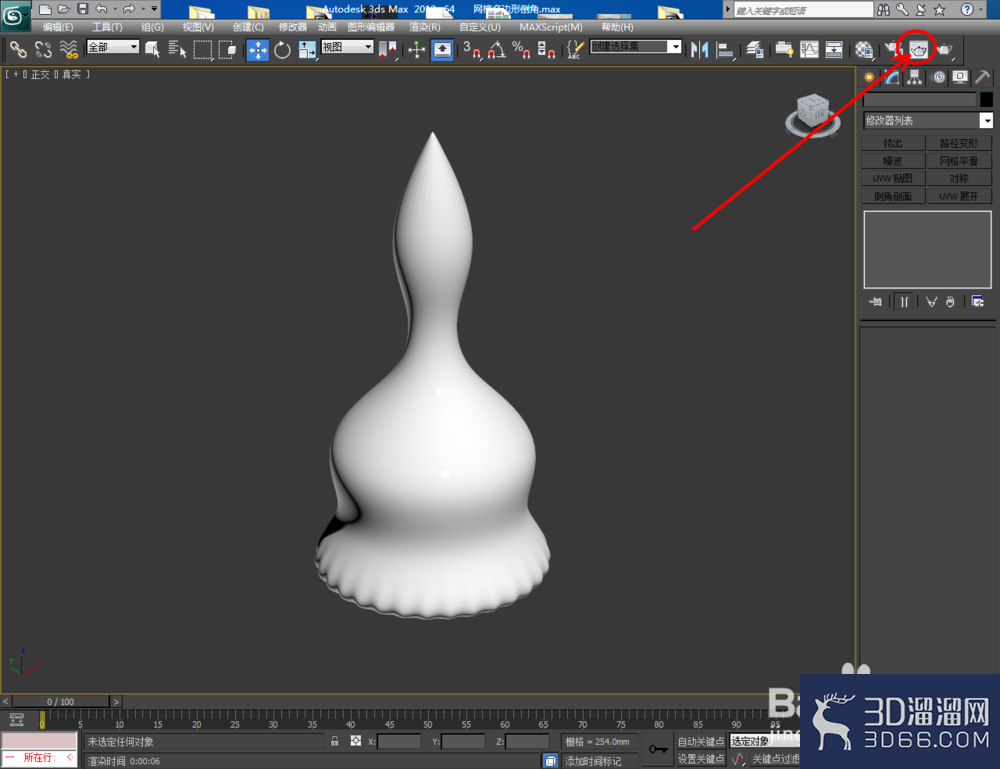
Task: Open the Material Editor sphere icon
Action: [864, 50]
